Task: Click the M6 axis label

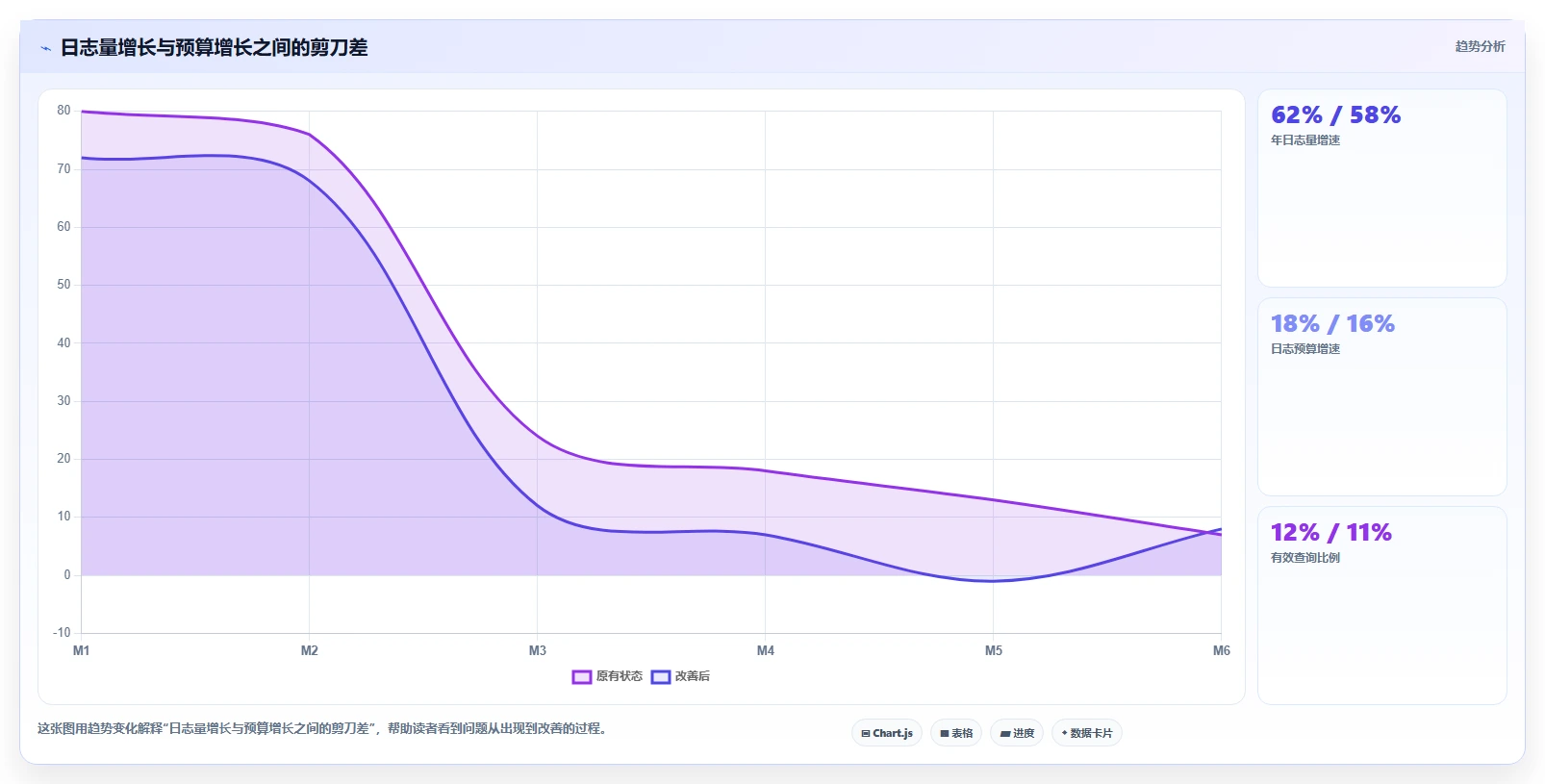Action: (x=1221, y=650)
